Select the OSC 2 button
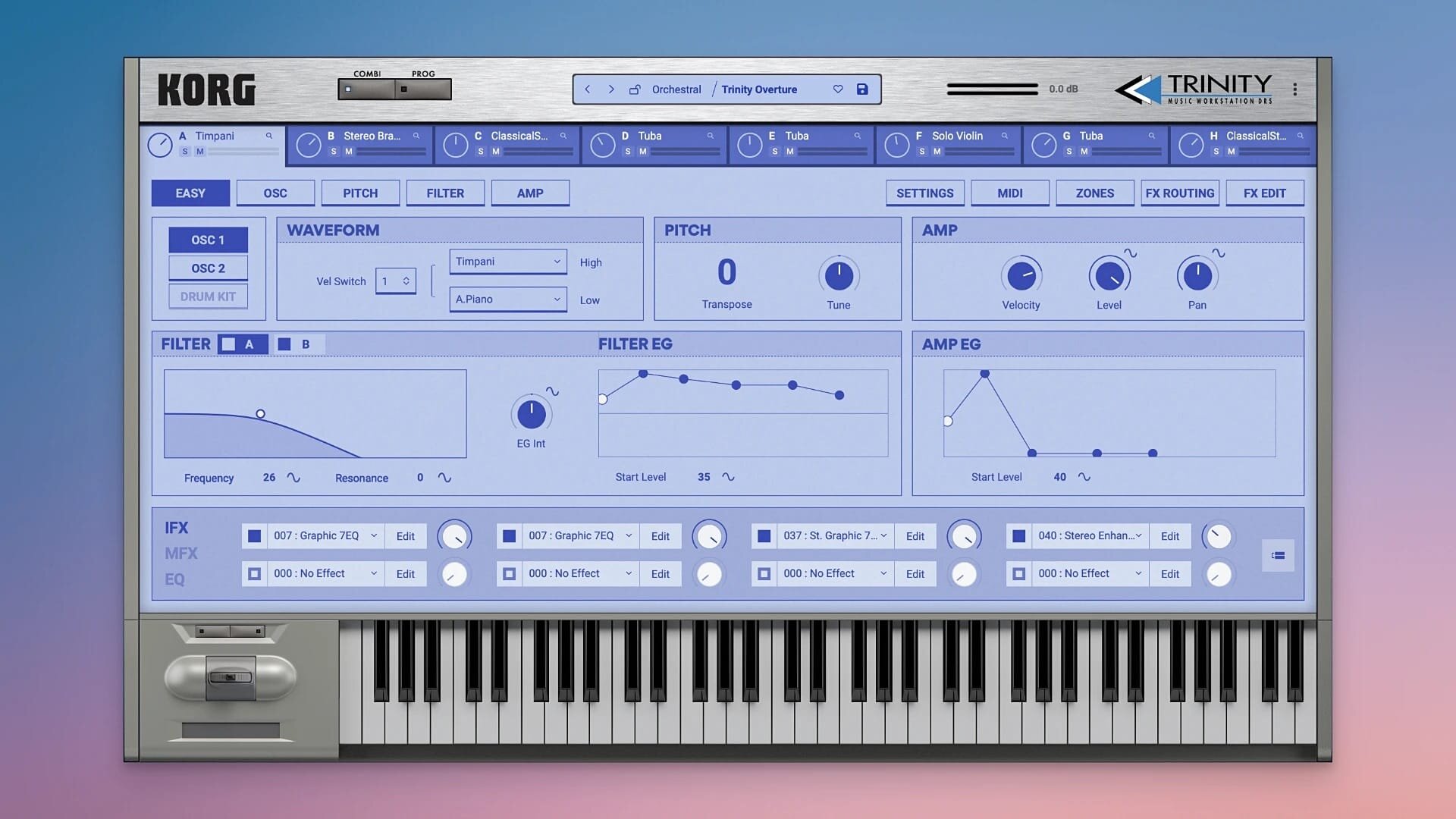Image resolution: width=1456 pixels, height=819 pixels. [208, 268]
